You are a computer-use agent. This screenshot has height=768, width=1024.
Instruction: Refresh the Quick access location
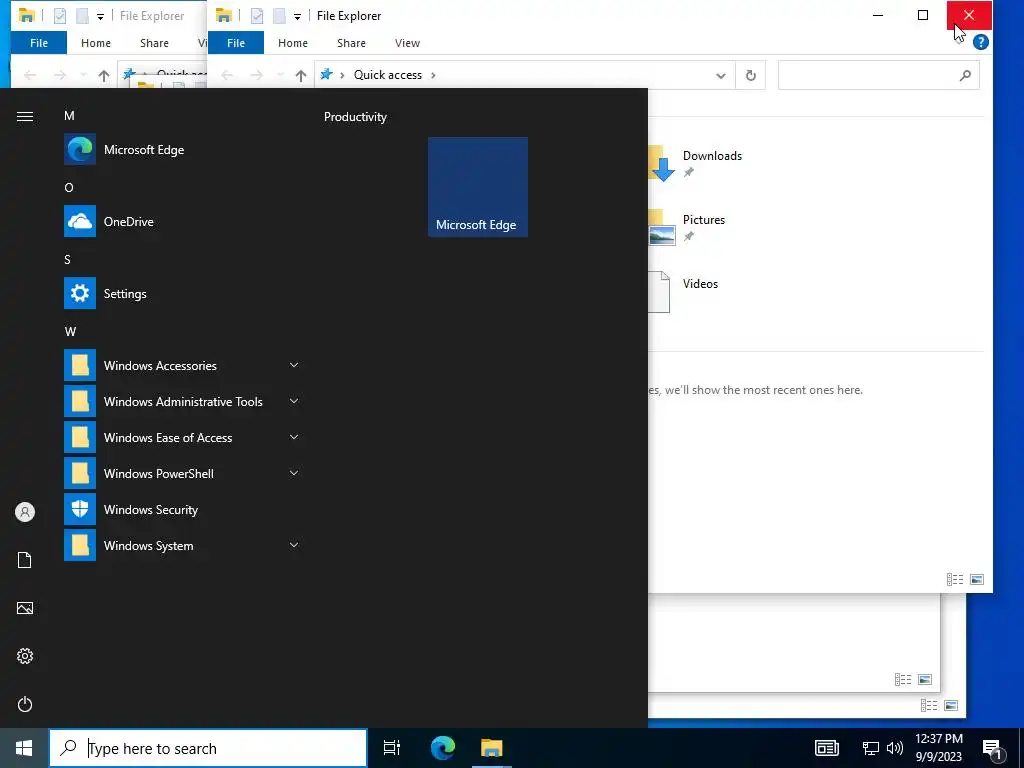[750, 75]
